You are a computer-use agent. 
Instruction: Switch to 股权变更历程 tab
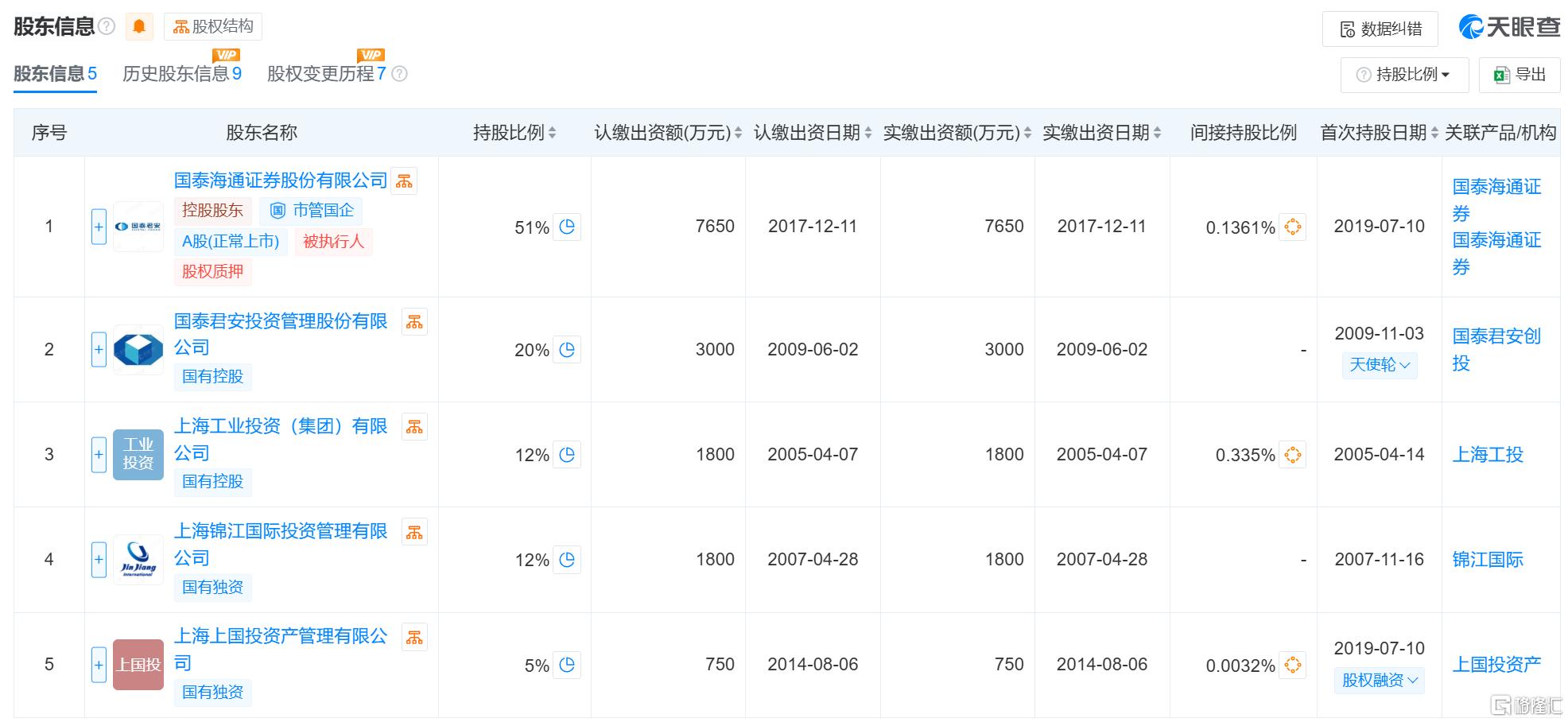327,74
